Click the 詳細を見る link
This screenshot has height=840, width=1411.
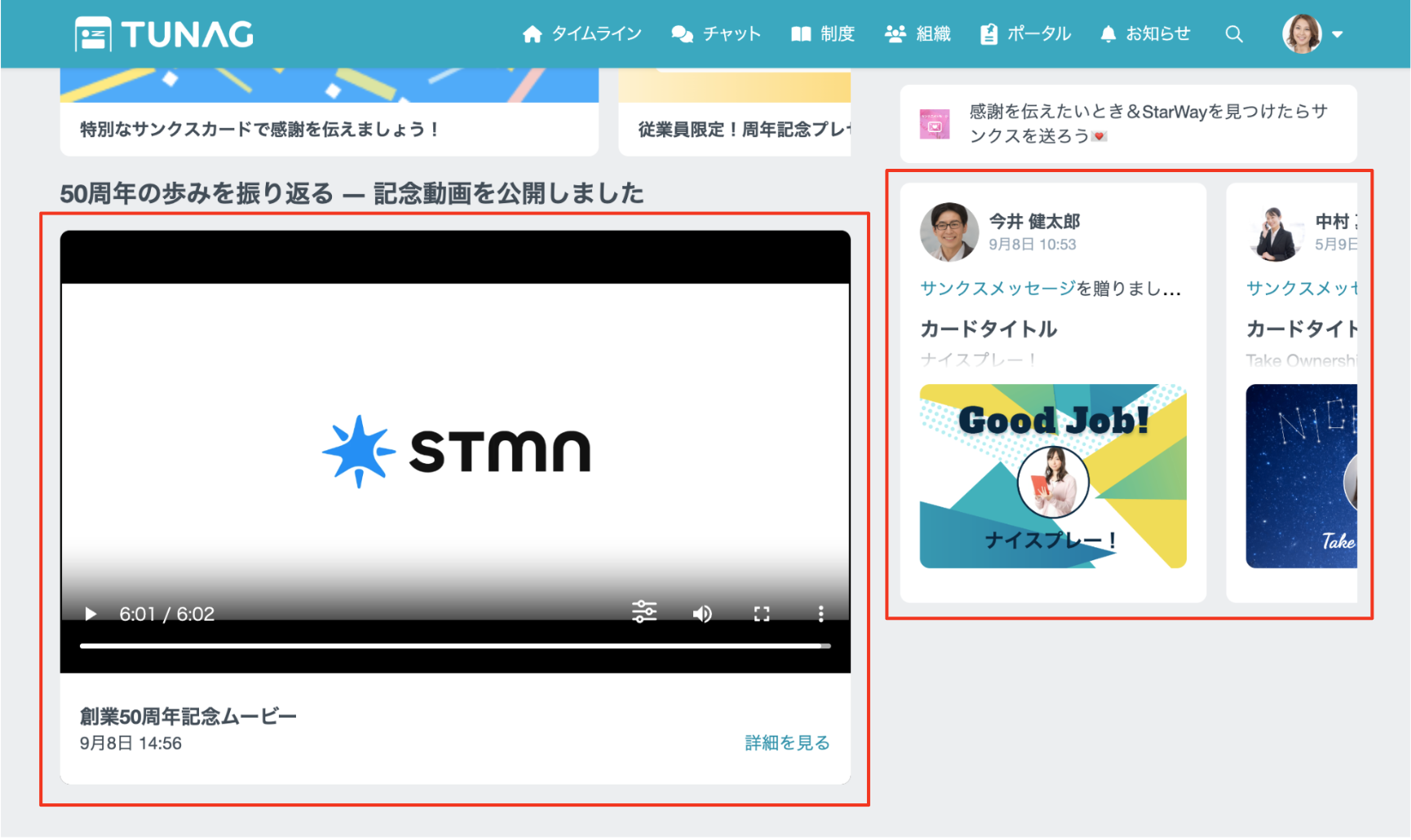click(787, 743)
